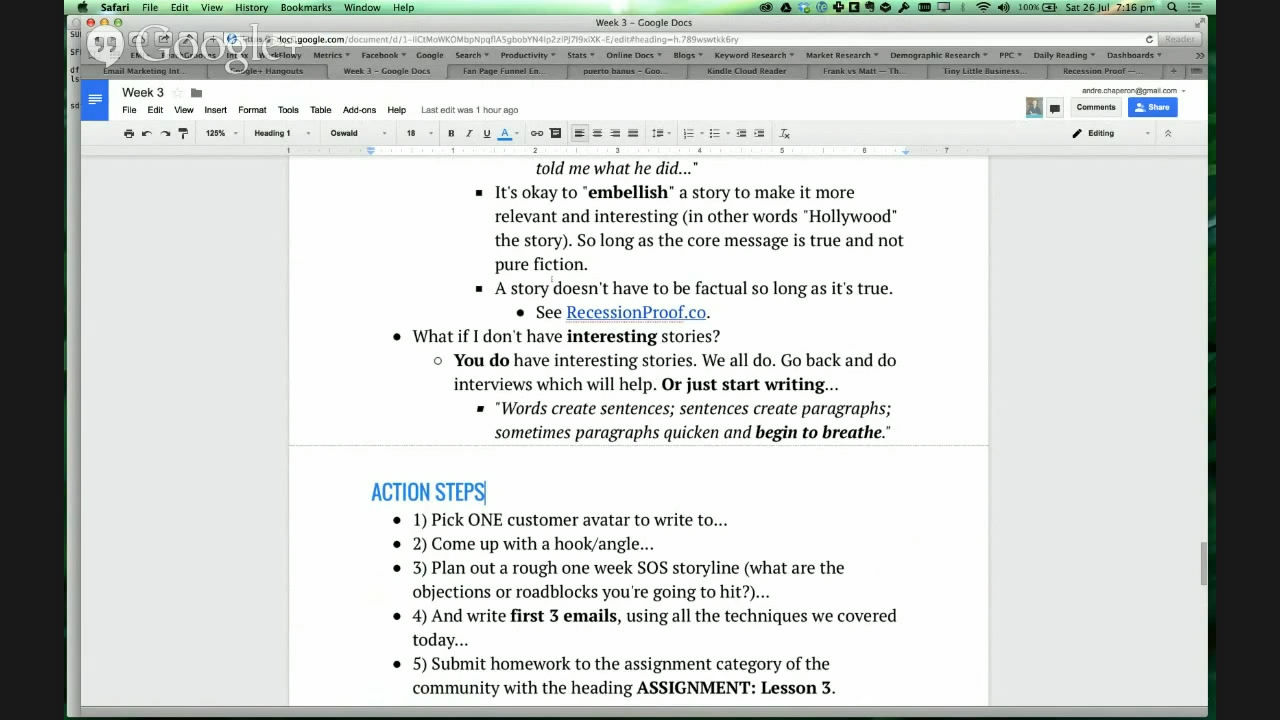Screen dimensions: 1280x720
Task: Open the Add-ons menu
Action: point(359,110)
